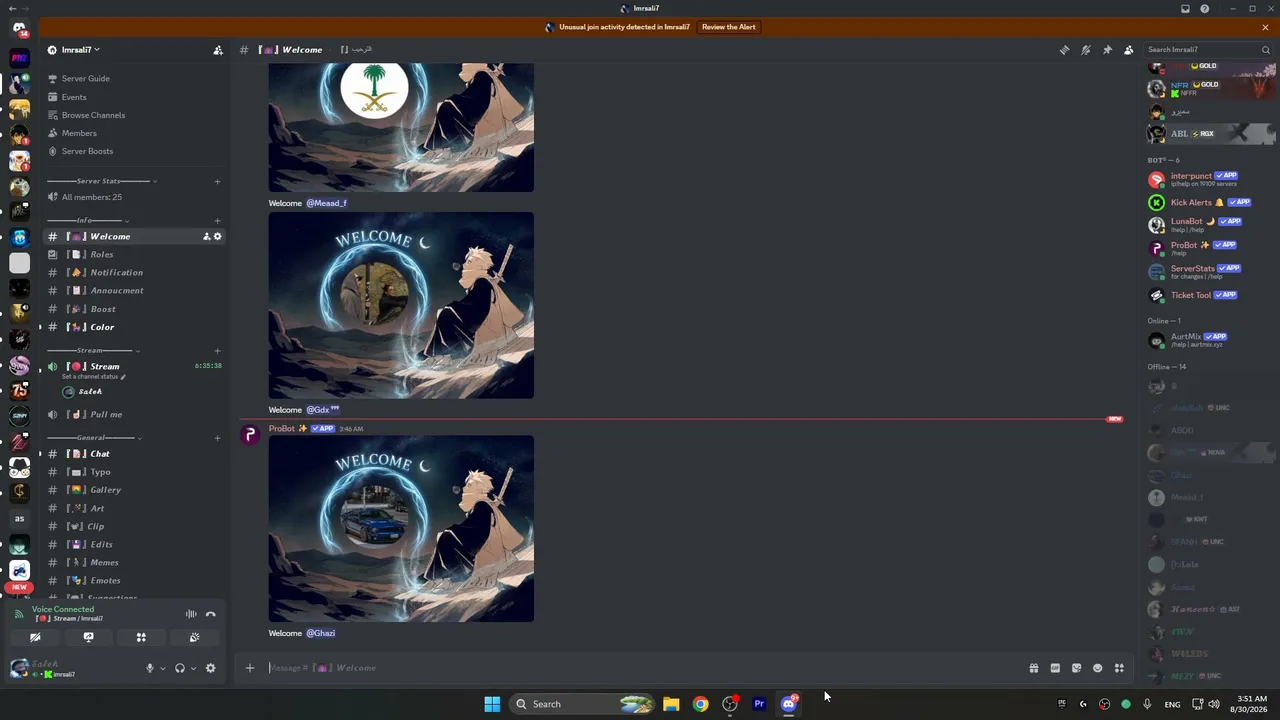
Task: Toggle channel notification settings bell icon
Action: (1086, 50)
